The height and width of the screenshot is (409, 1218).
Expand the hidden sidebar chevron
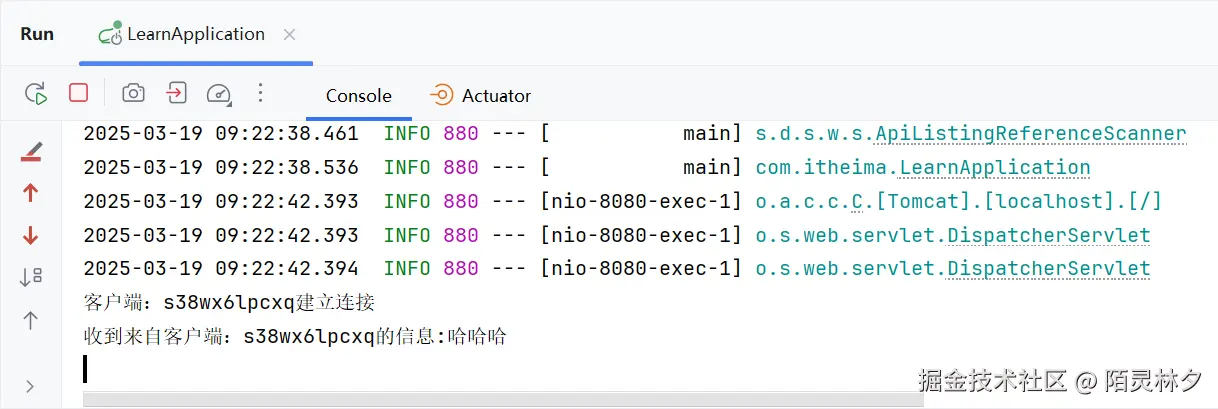(30, 386)
